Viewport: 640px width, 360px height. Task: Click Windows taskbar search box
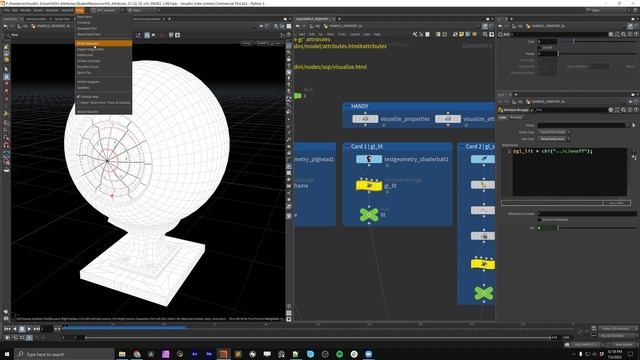(x=64, y=354)
